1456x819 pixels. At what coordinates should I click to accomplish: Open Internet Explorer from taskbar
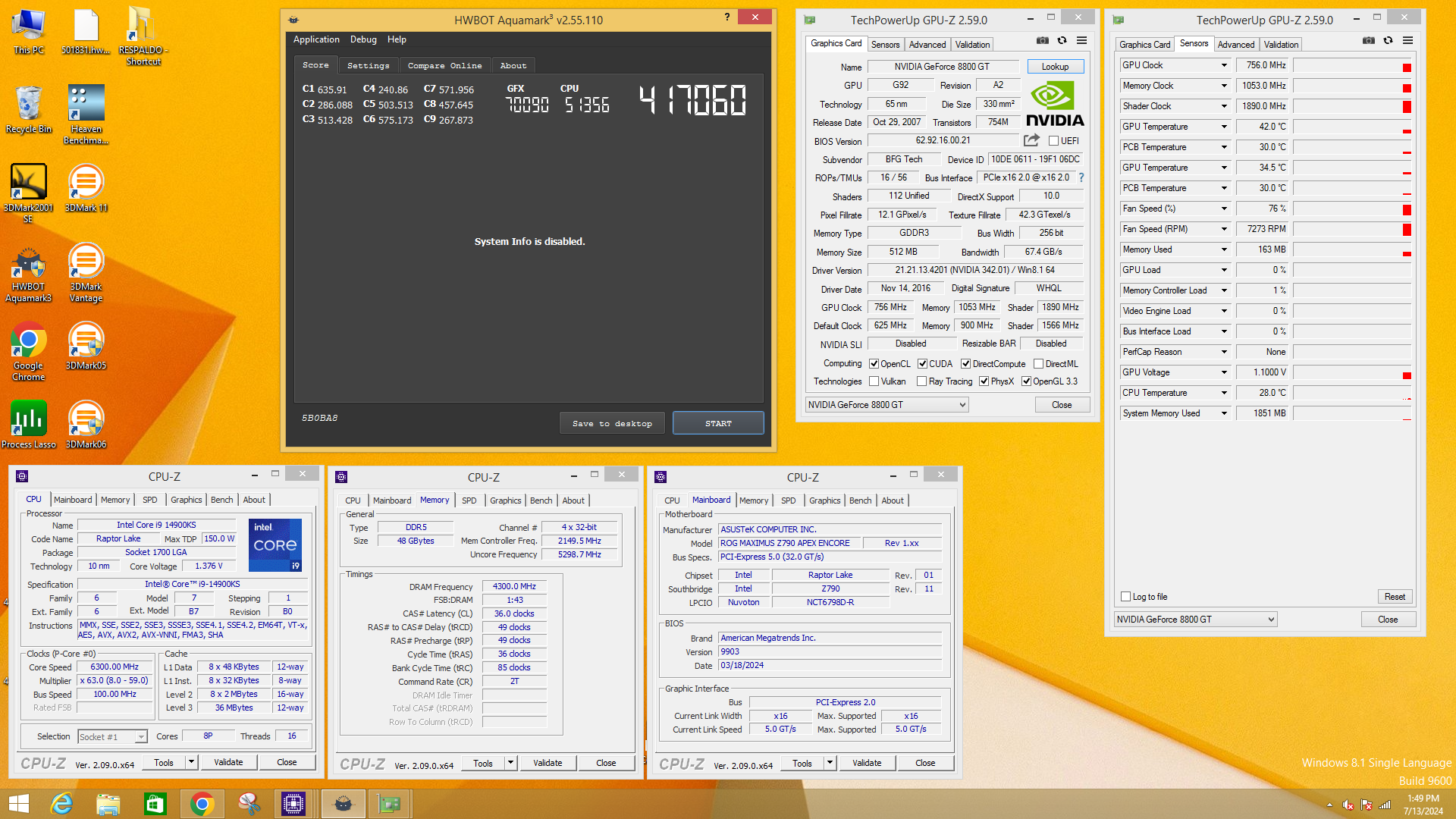(61, 804)
